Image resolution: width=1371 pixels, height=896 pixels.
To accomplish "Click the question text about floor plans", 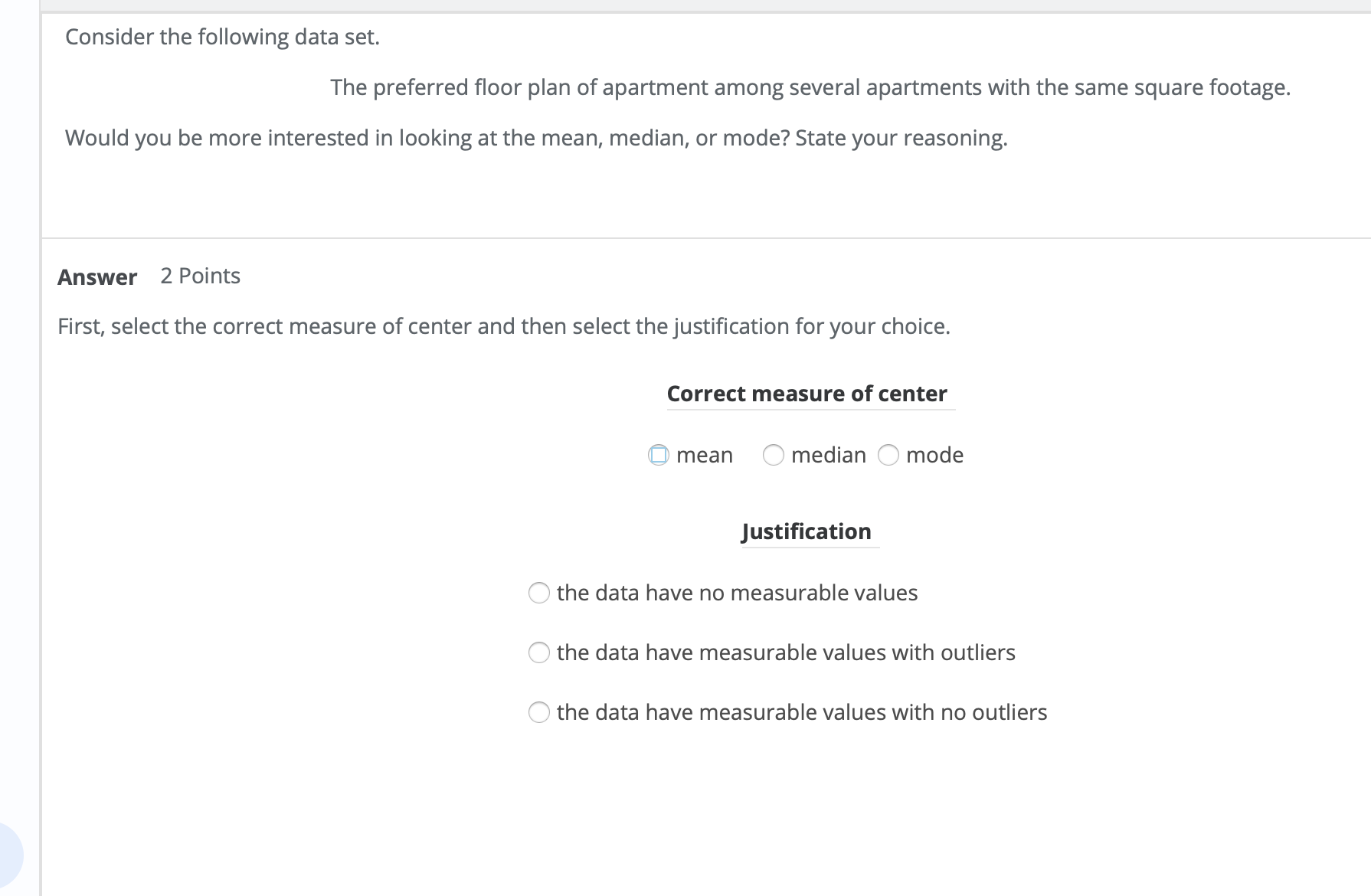I will (811, 87).
